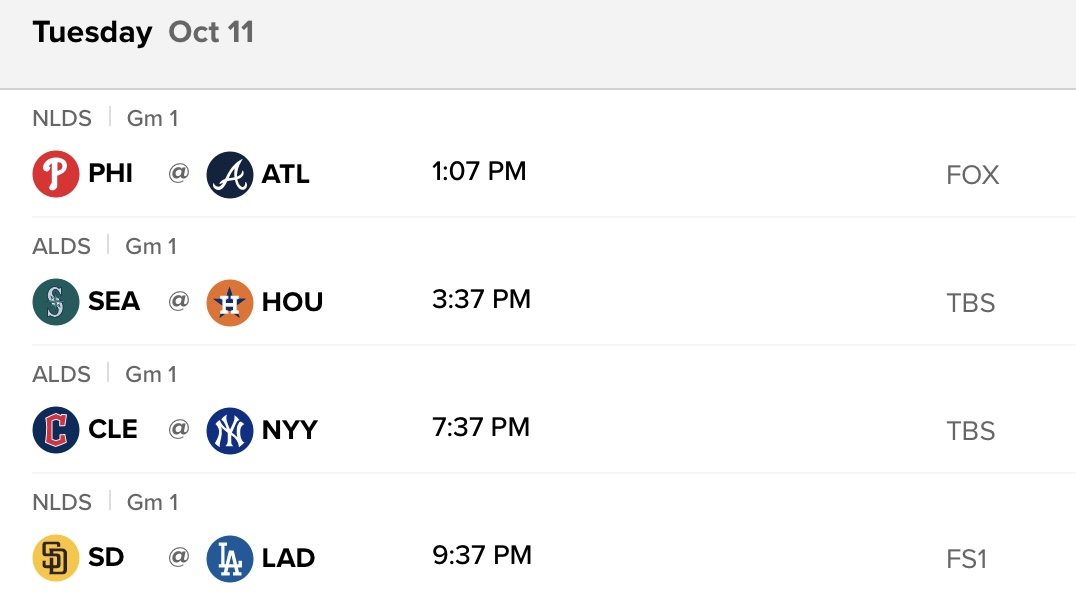
Task: Click the NYY team name
Action: point(290,430)
